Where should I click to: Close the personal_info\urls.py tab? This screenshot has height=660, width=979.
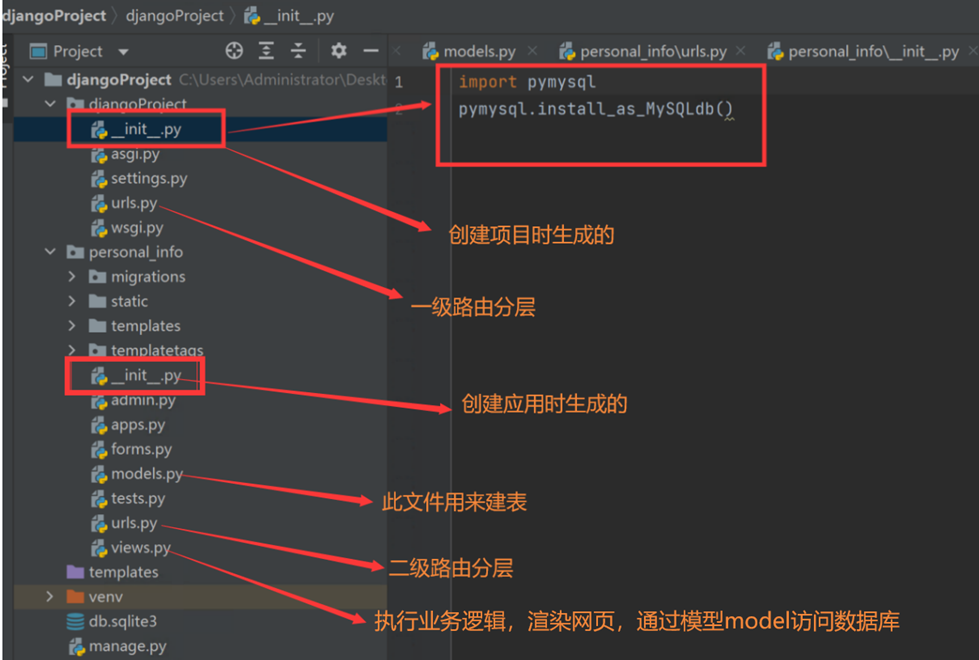pos(740,51)
